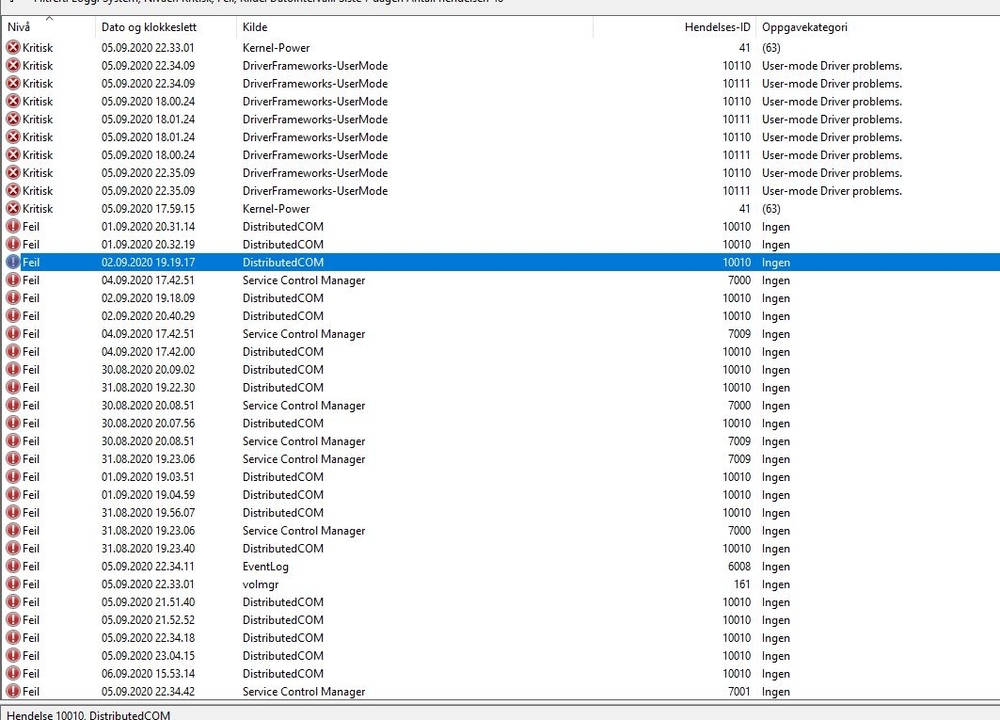The width and height of the screenshot is (1000, 720).
Task: Click error icon of 02.09.2020 20.40.29 row
Action: (x=13, y=315)
